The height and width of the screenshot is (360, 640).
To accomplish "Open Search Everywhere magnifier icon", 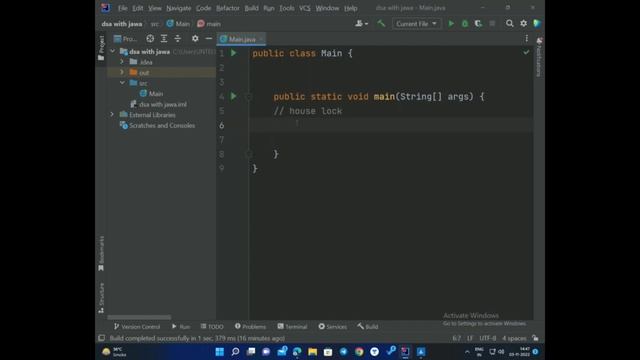I will pyautogui.click(x=509, y=24).
